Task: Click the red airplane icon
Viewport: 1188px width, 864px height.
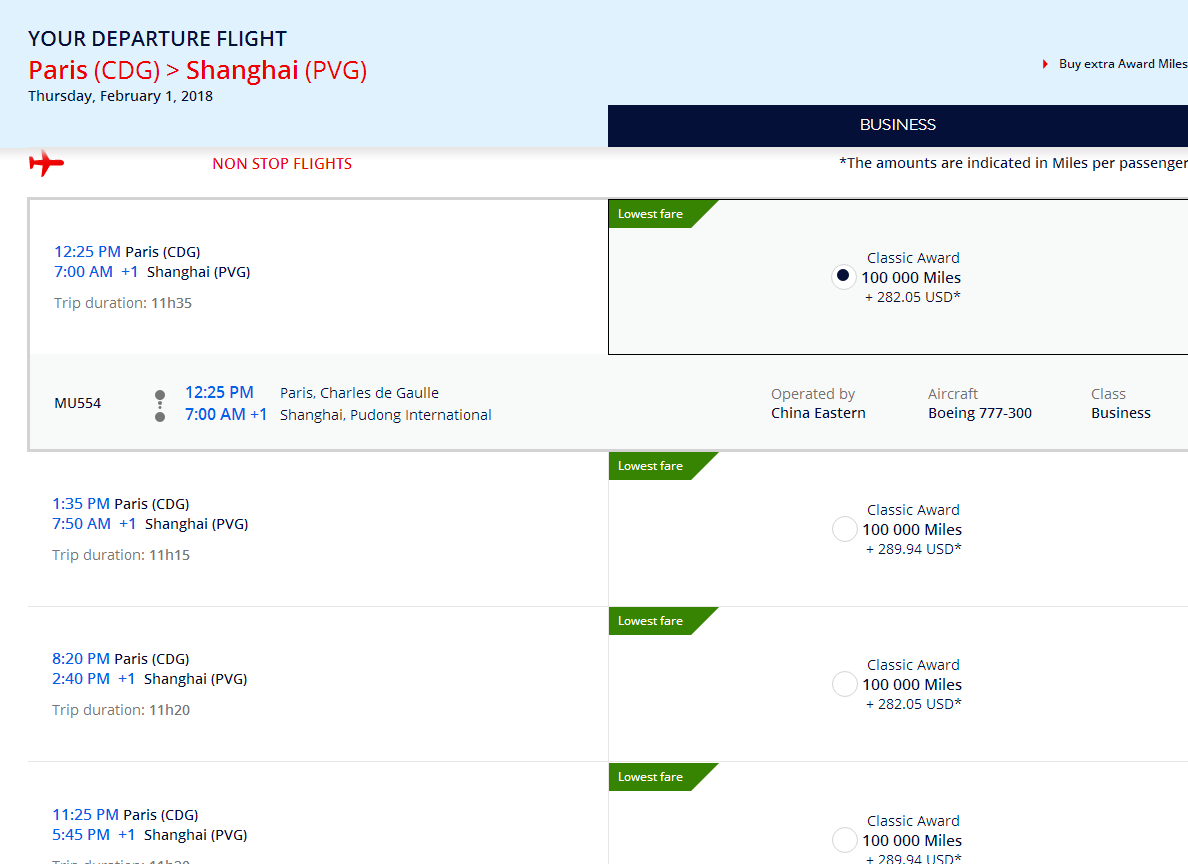Action: tap(46, 163)
